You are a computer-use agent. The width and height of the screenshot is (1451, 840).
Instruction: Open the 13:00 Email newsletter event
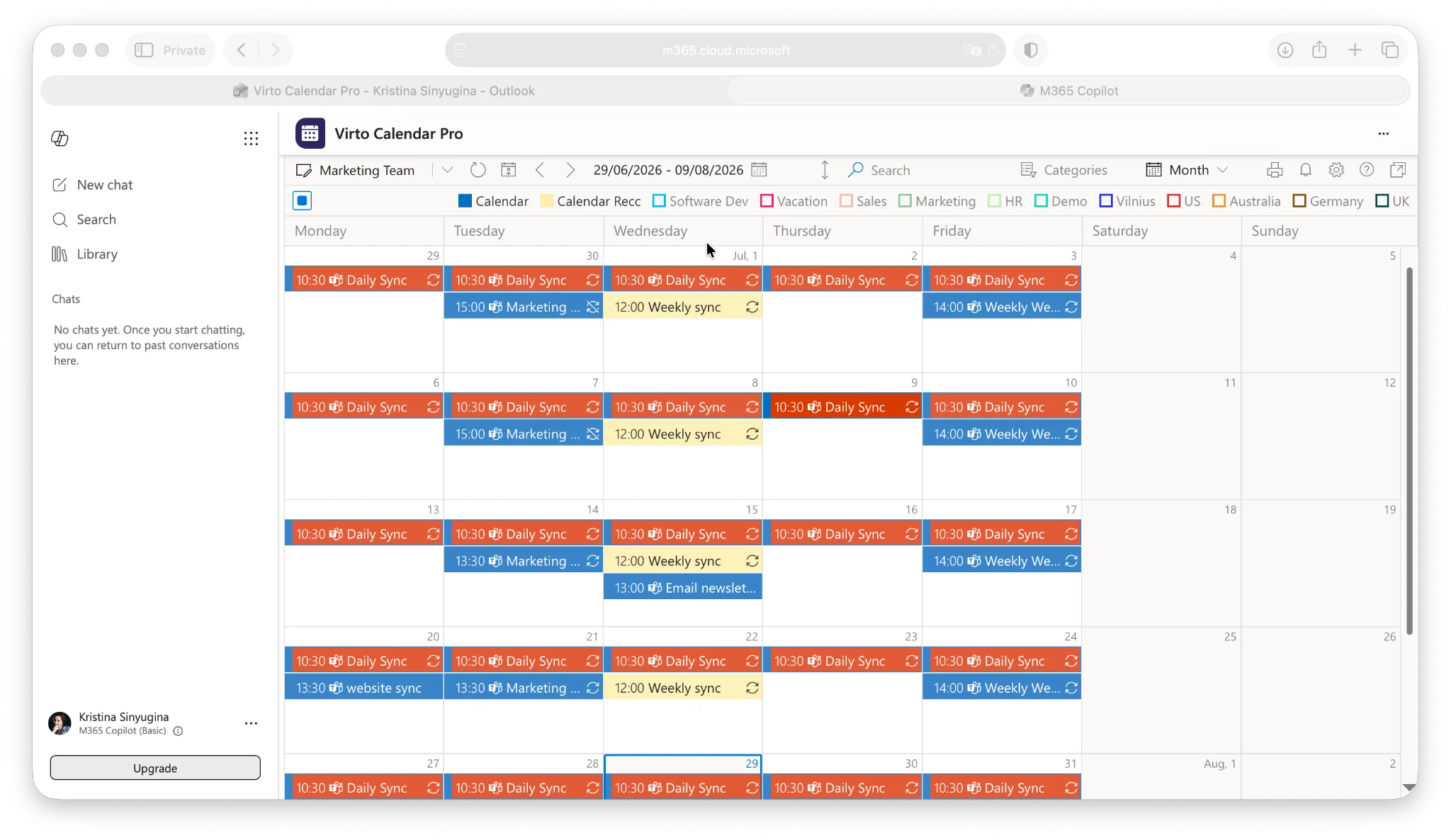coord(683,588)
